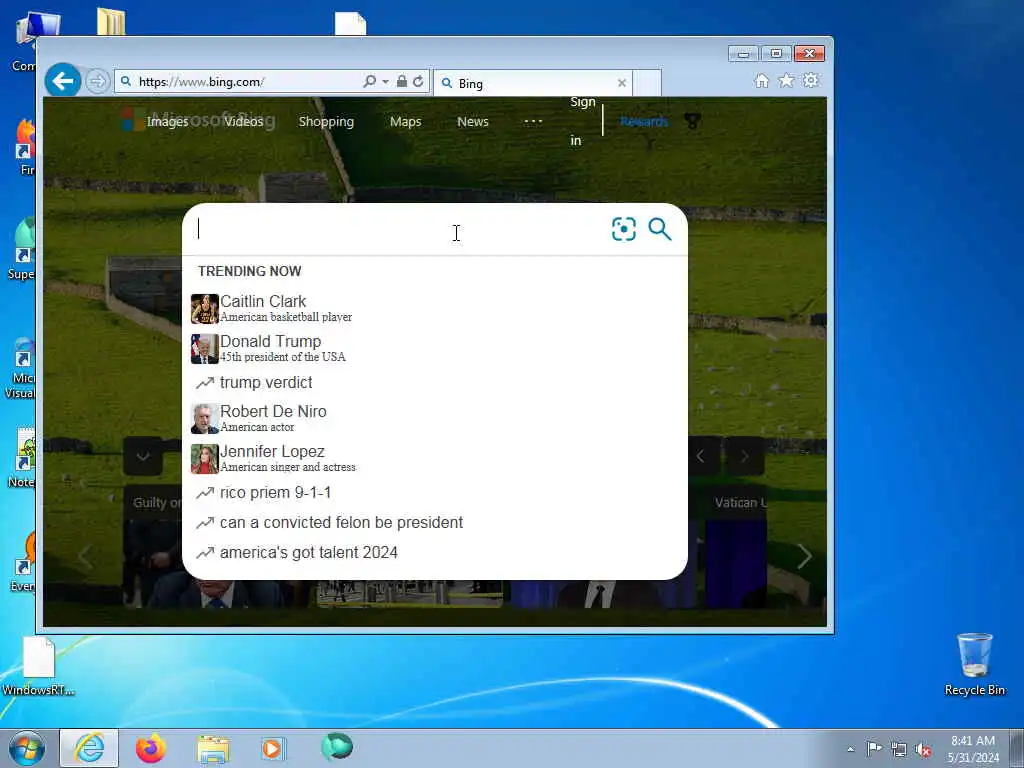
Task: Select the Robert De Niro trending suggestion
Action: point(434,418)
